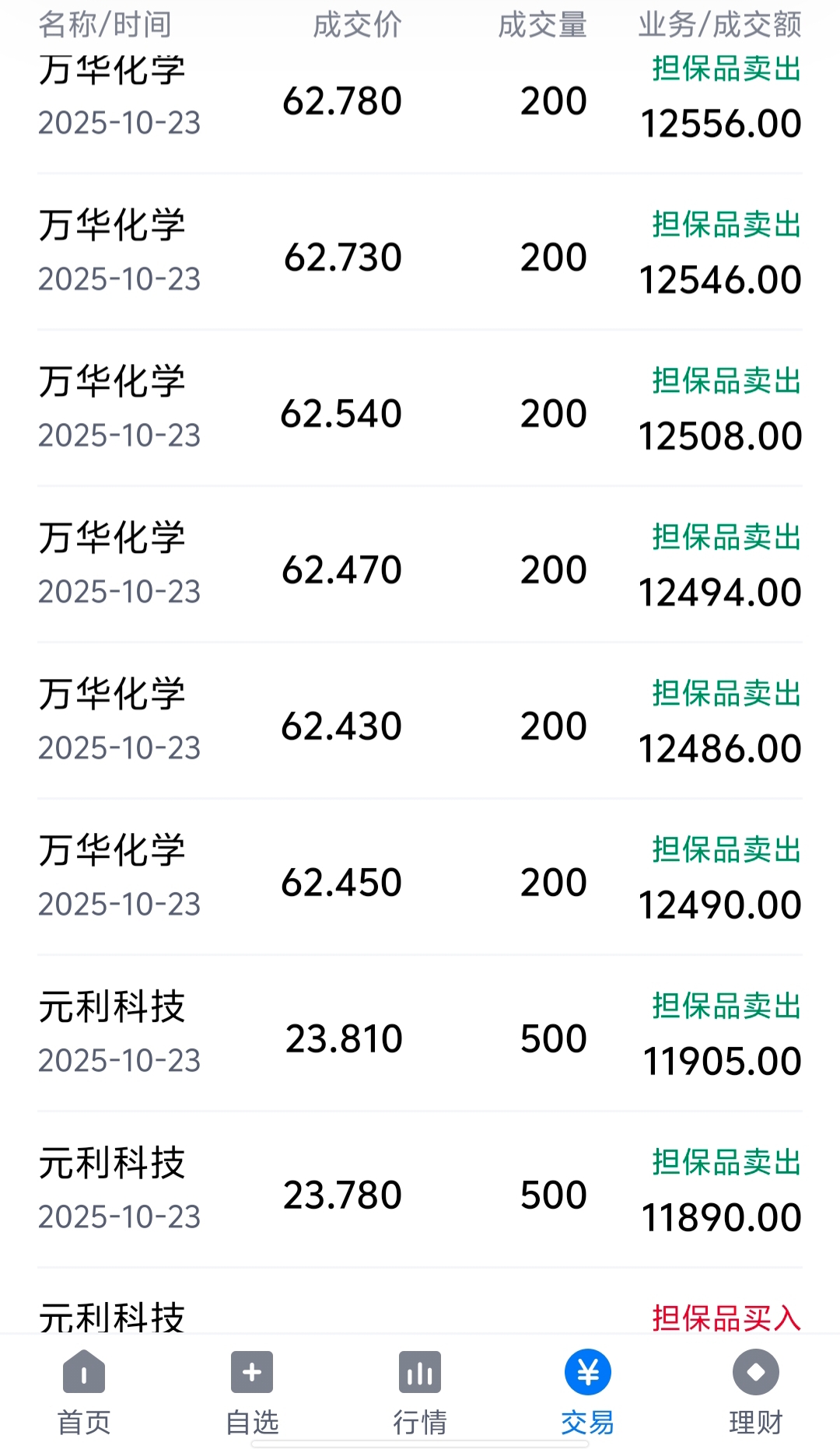Tap the 成交价 column header
The height and width of the screenshot is (1449, 840).
(357, 25)
